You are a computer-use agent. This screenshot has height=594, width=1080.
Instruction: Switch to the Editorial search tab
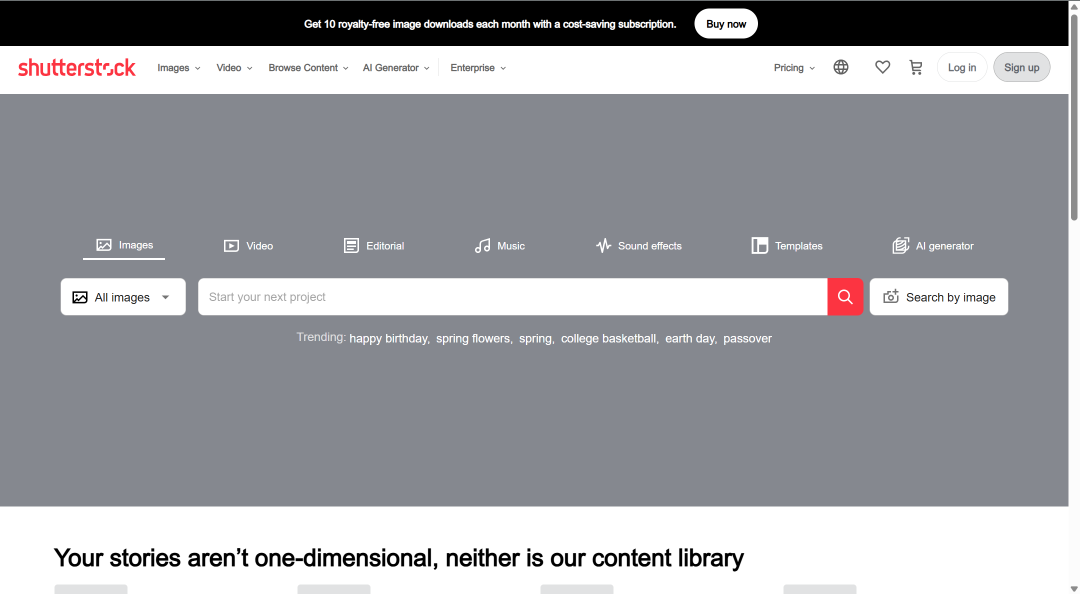coord(374,246)
